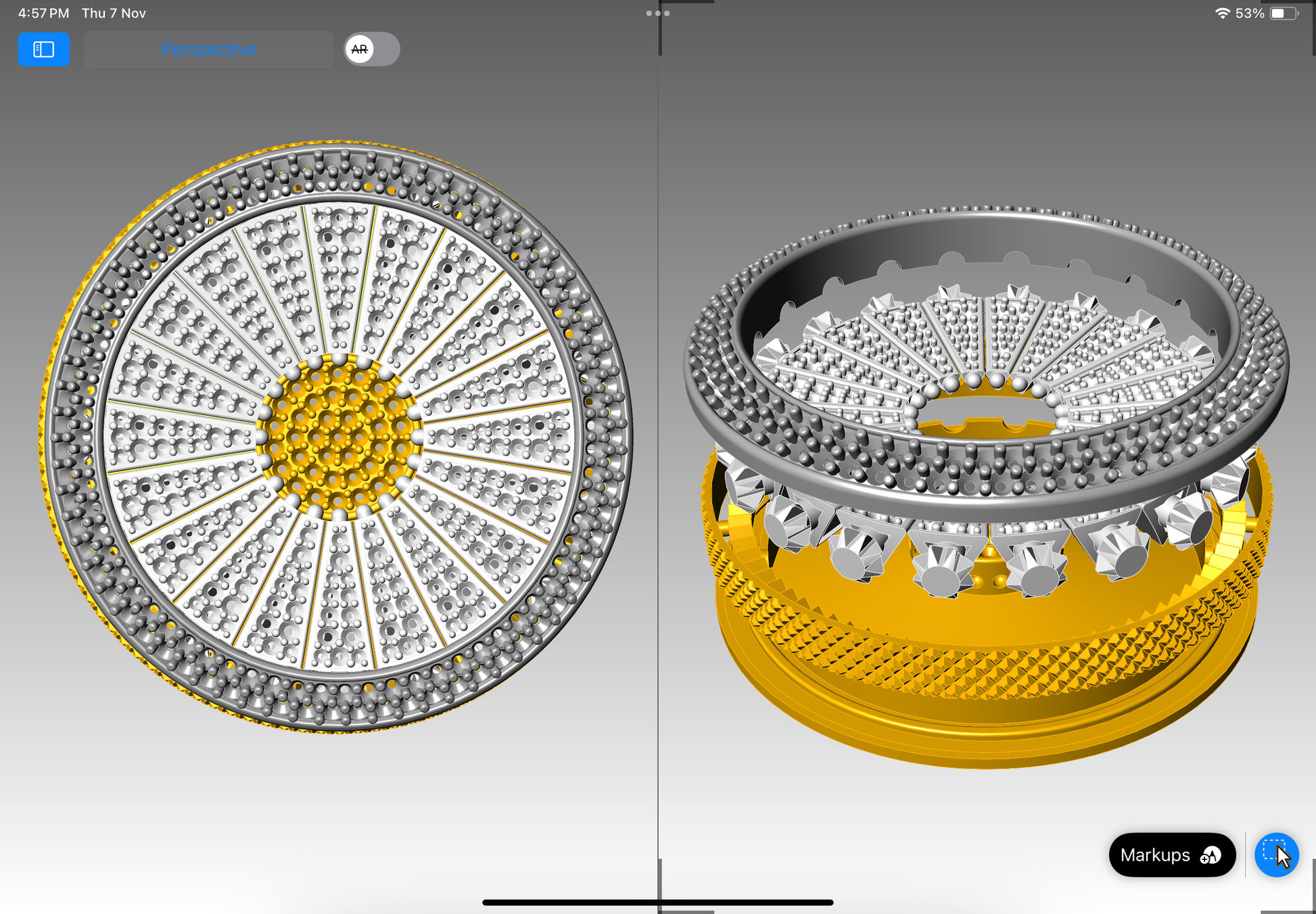
Task: Tap the Thu 7 Nov date
Action: tap(114, 14)
